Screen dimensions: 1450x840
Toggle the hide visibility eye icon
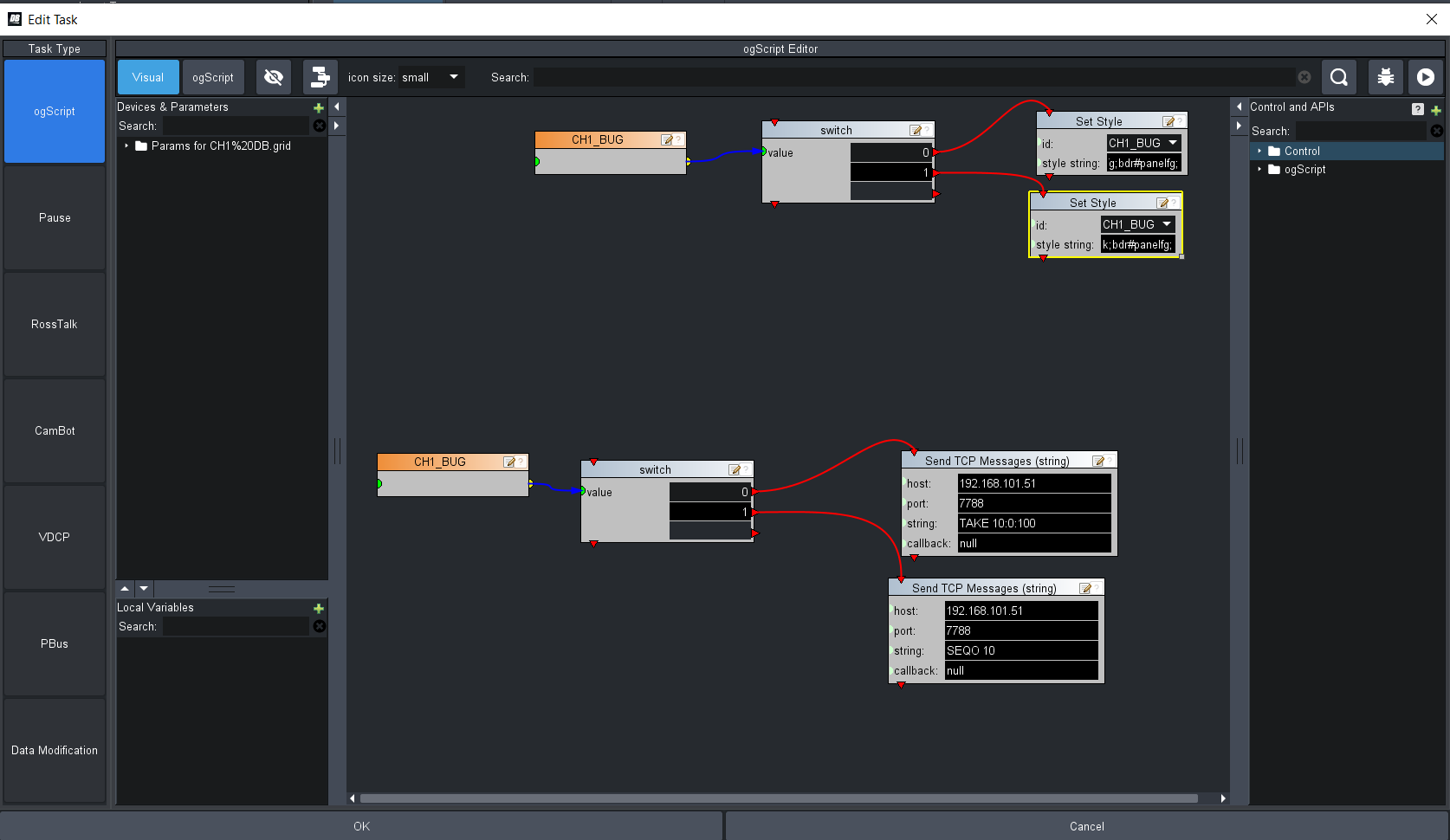point(274,77)
